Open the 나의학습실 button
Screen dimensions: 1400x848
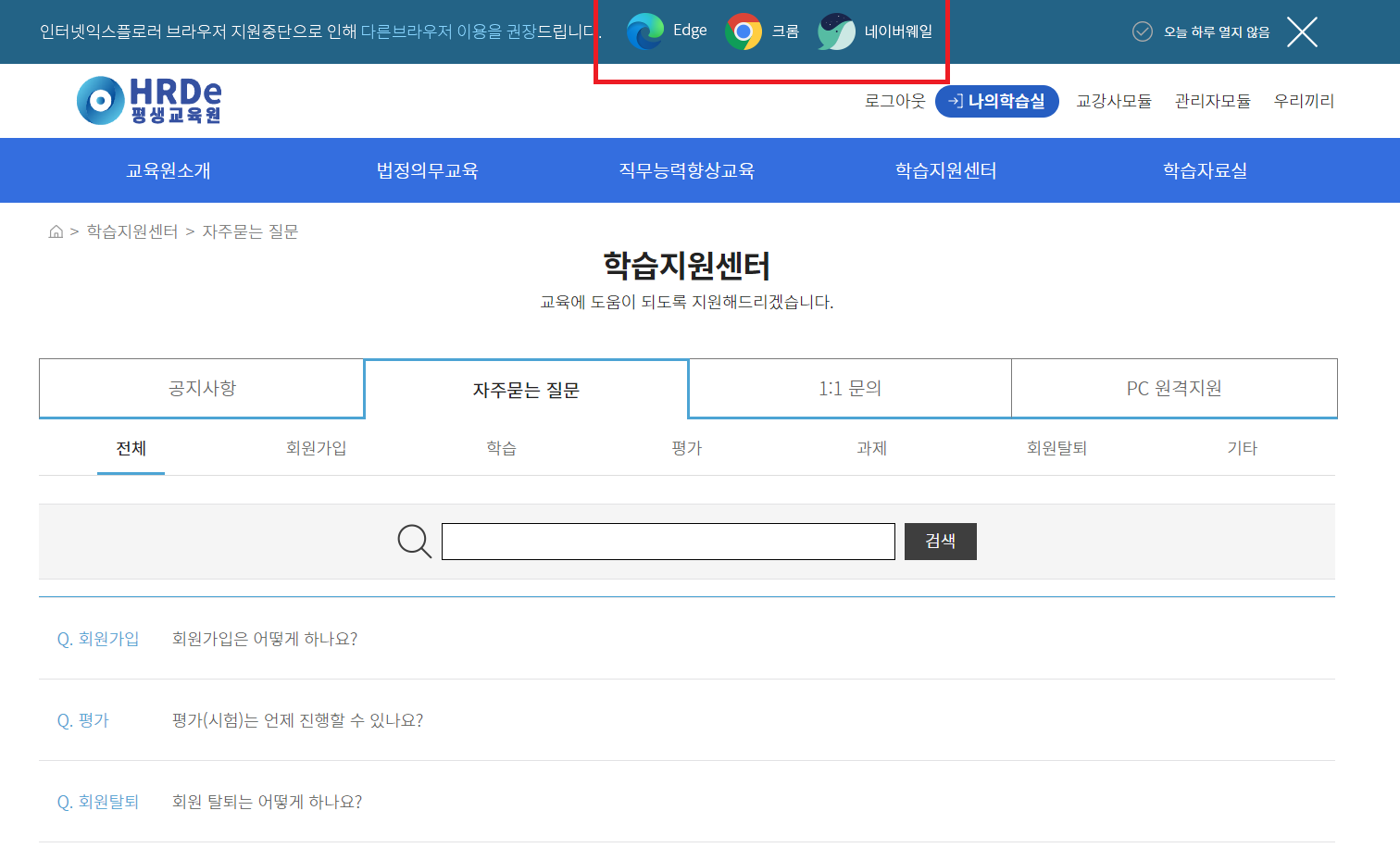(x=996, y=101)
